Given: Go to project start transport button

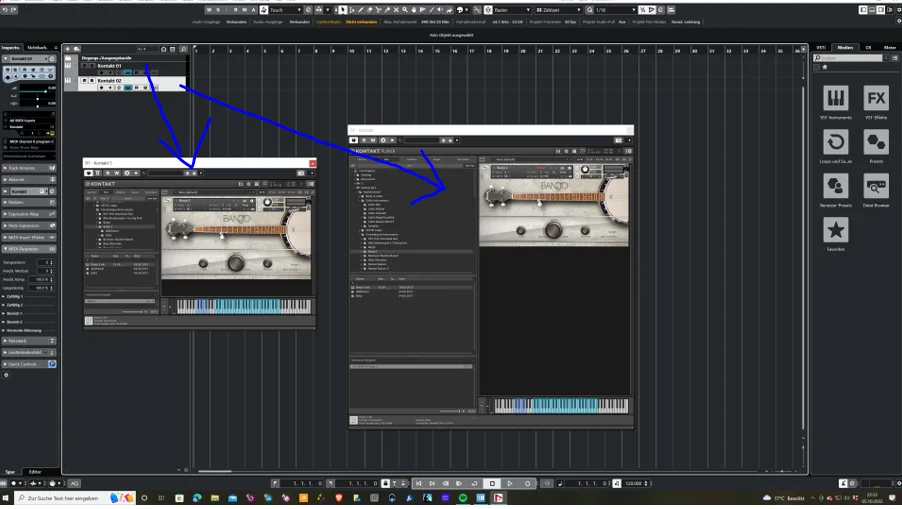Looking at the screenshot, I should pos(419,483).
